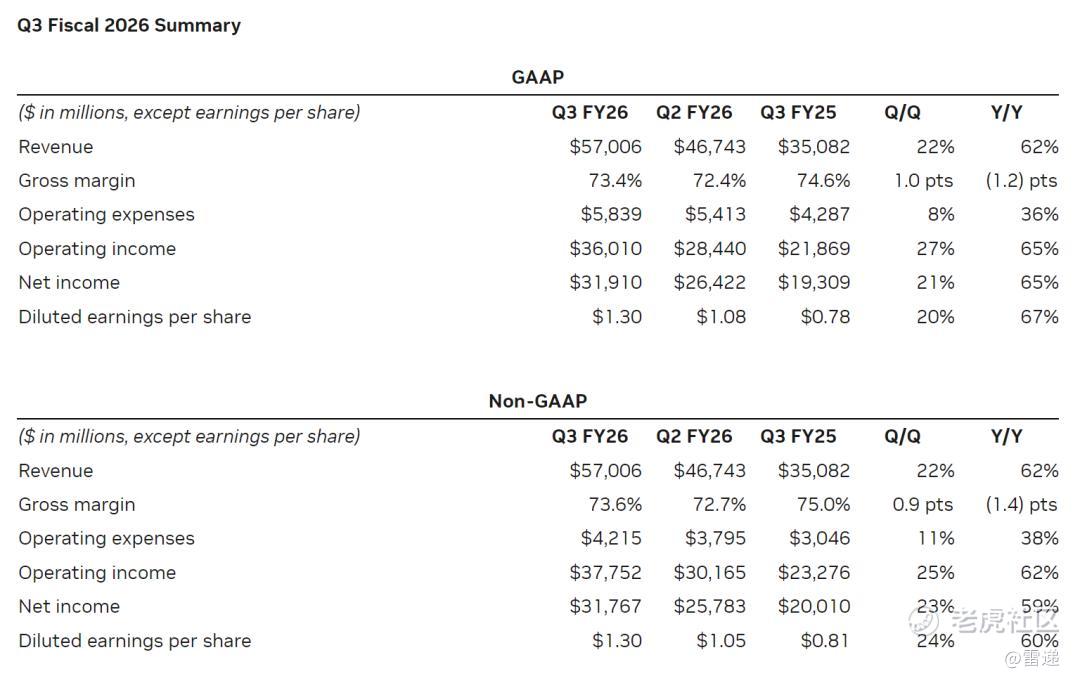
Task: Click the GAAP table title
Action: pos(538,77)
